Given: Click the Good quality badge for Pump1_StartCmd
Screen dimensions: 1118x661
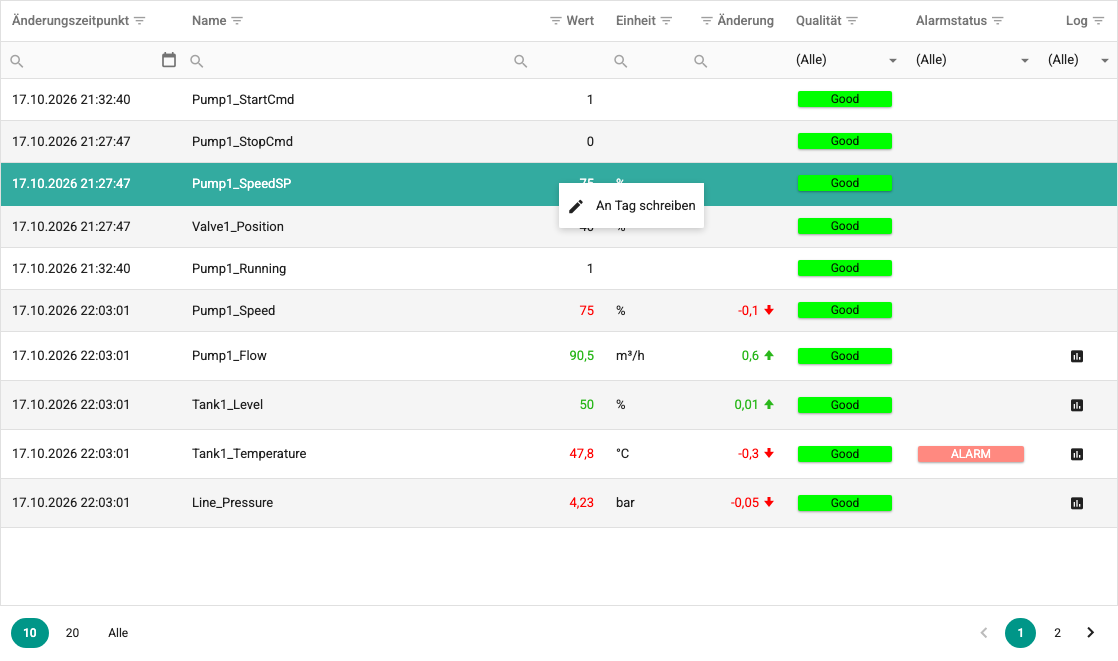Looking at the screenshot, I should (x=845, y=99).
